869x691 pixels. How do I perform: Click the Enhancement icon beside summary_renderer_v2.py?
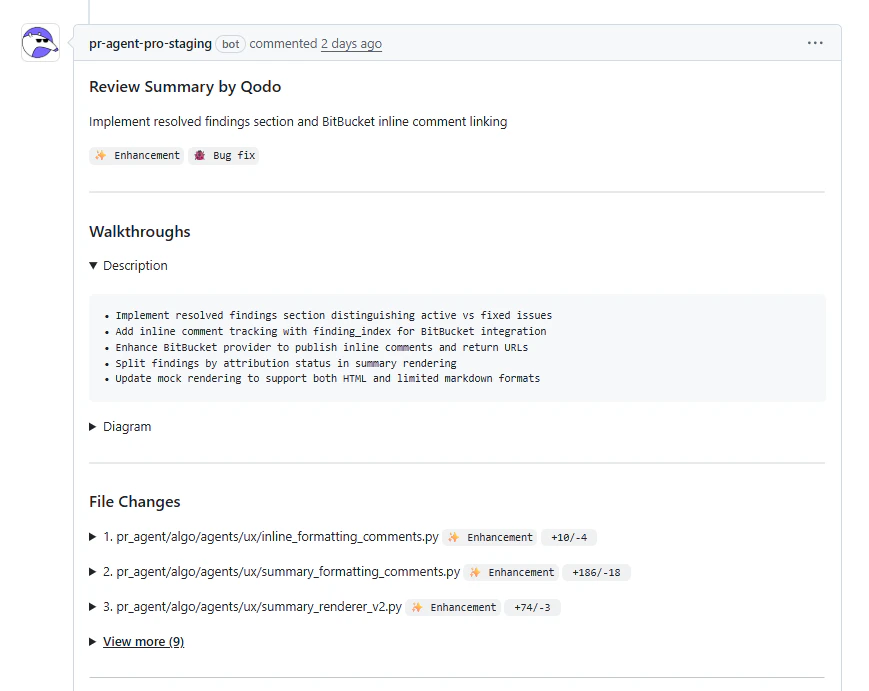(416, 607)
